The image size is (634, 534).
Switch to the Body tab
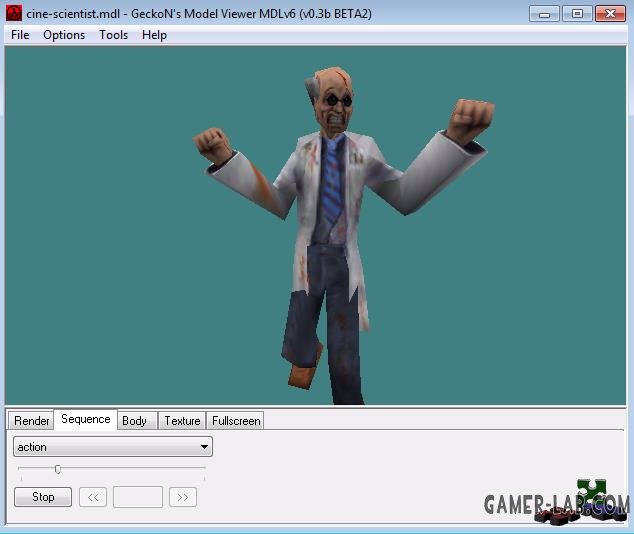pos(137,421)
